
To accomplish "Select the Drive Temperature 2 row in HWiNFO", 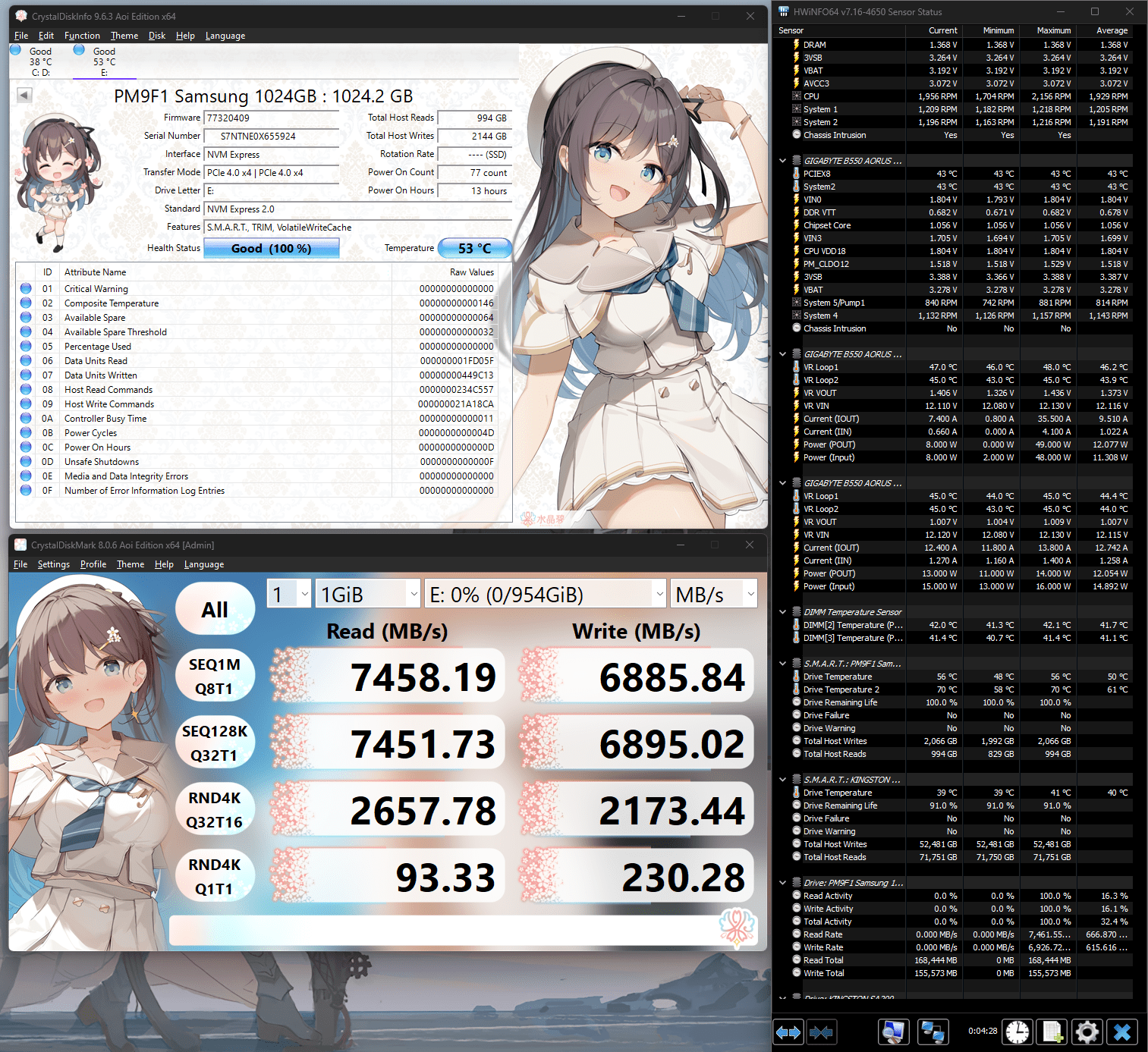I will 954,689.
